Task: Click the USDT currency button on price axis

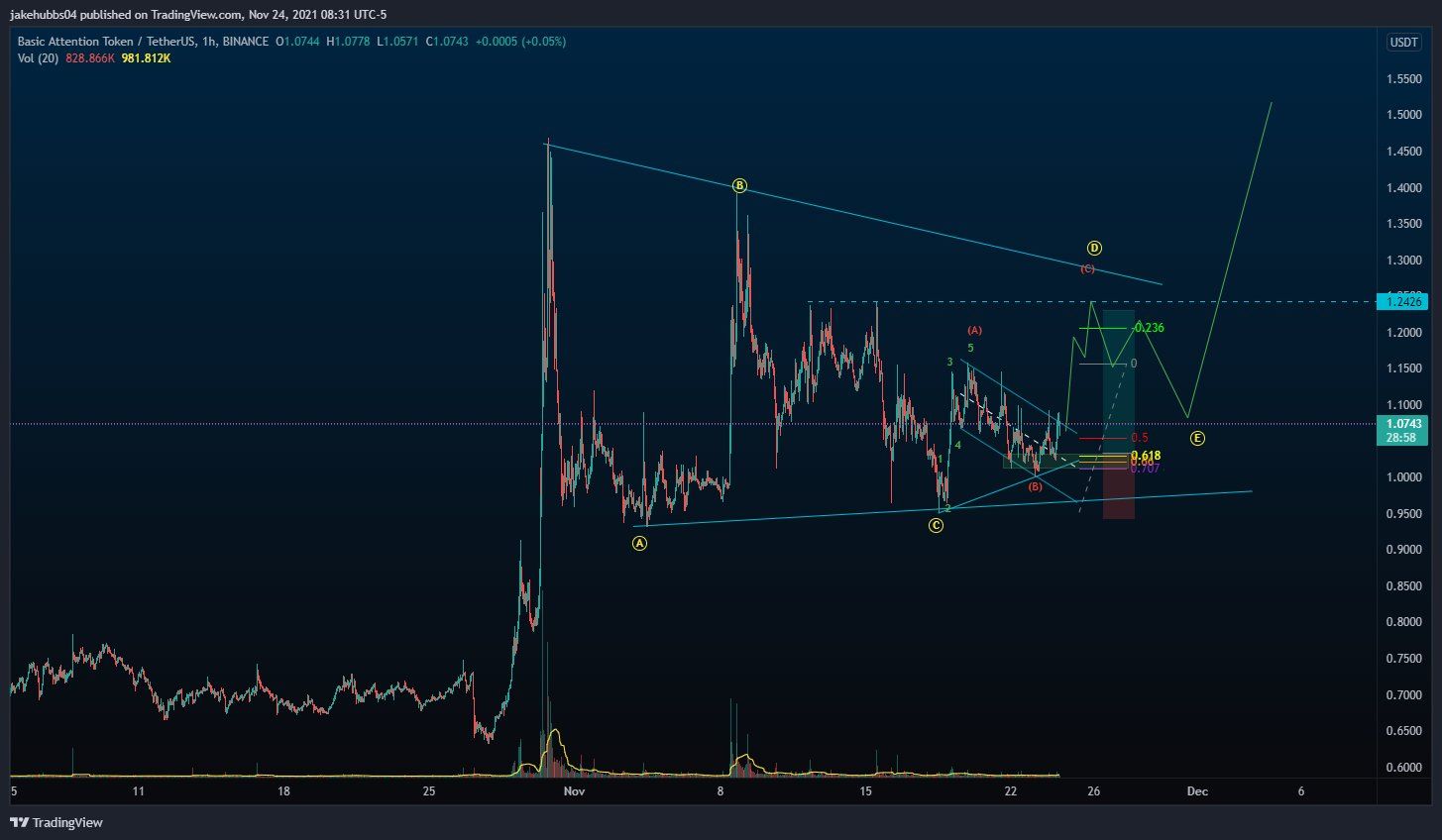Action: point(1403,42)
